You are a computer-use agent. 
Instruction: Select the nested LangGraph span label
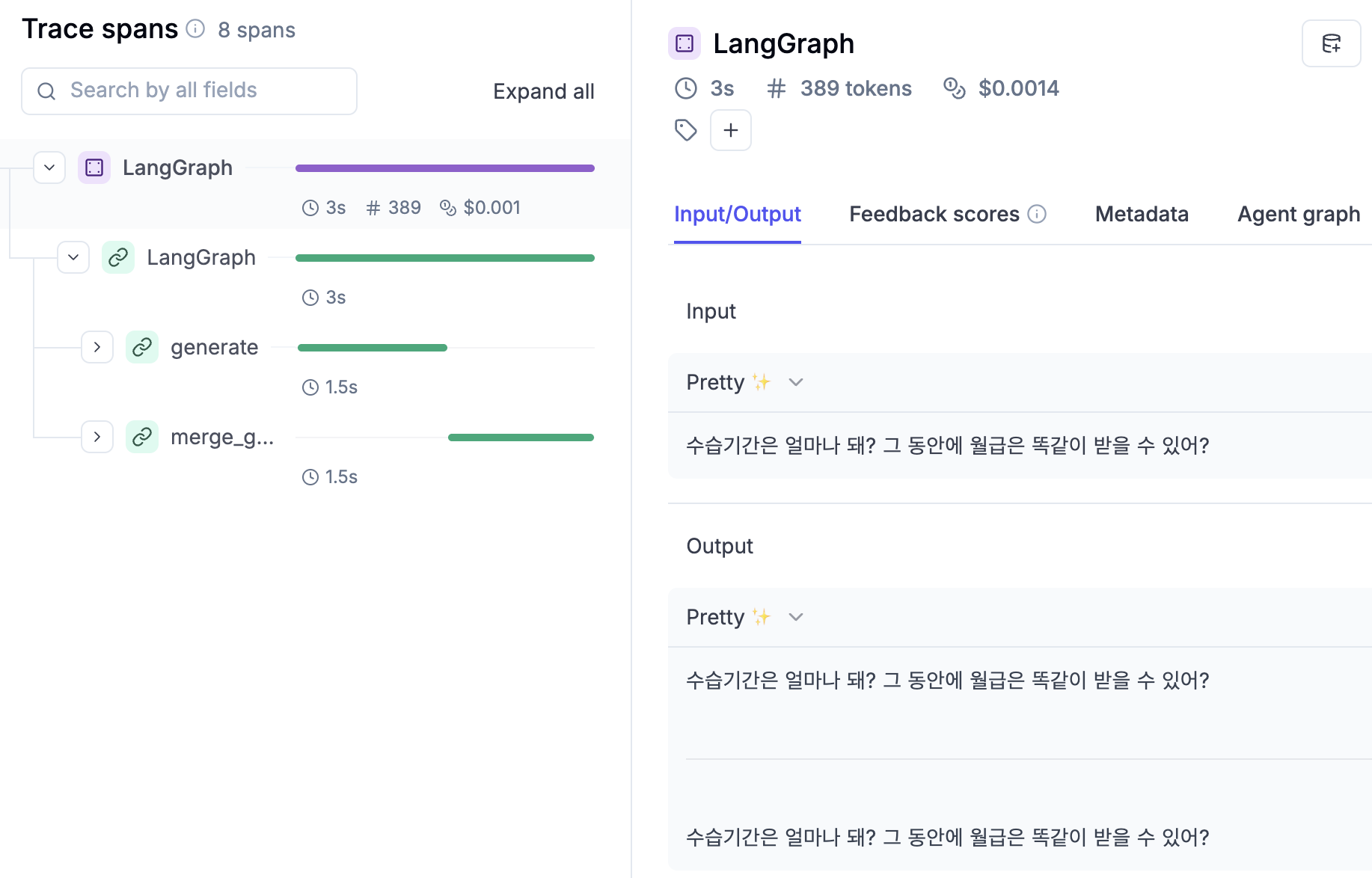[x=201, y=257]
